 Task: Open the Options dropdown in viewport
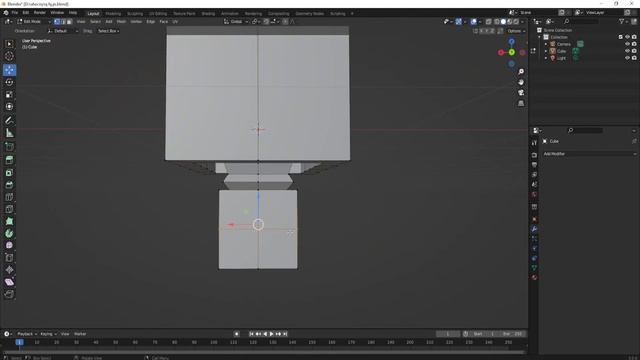pyautogui.click(x=516, y=31)
